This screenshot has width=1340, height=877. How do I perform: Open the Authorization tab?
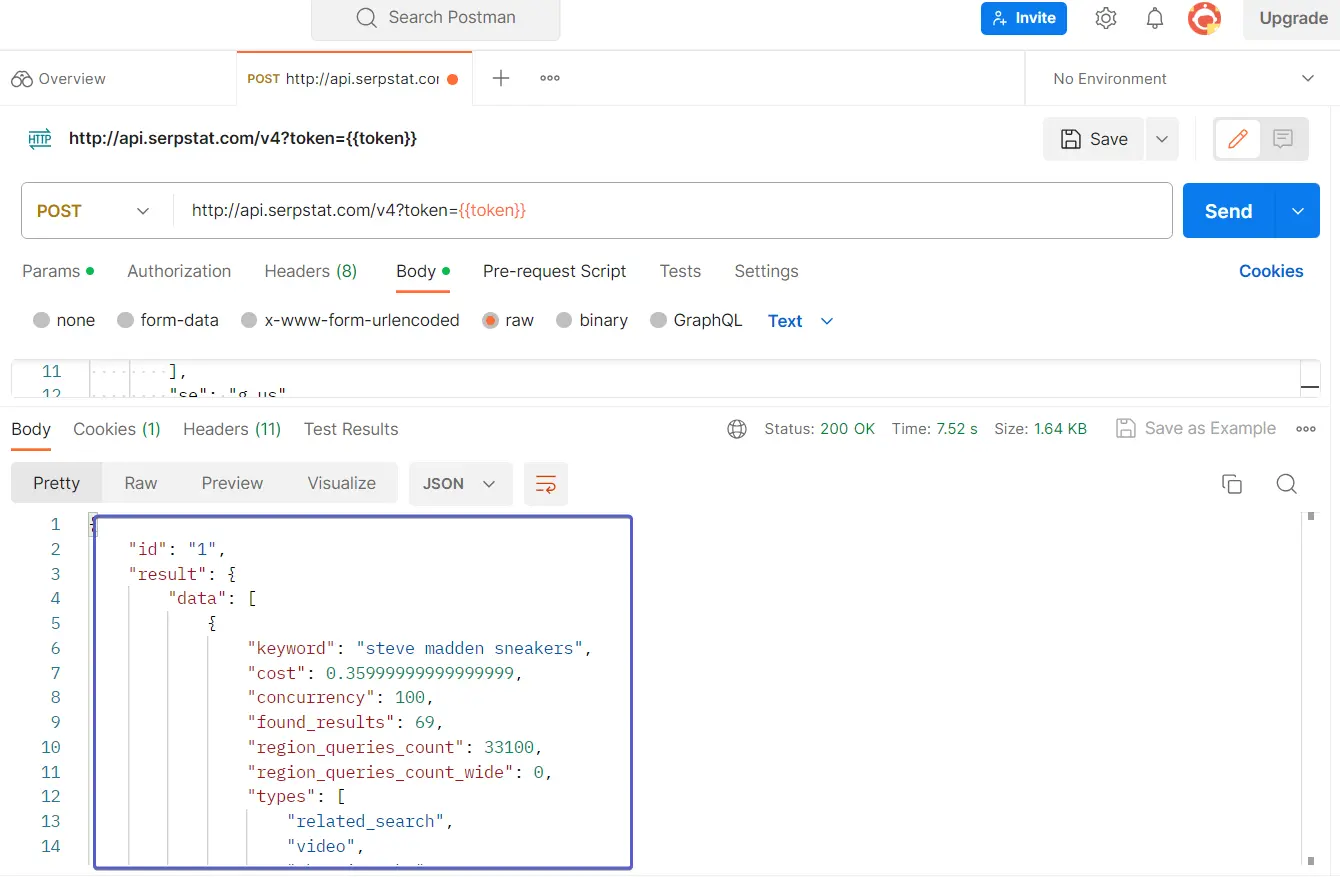pos(179,271)
